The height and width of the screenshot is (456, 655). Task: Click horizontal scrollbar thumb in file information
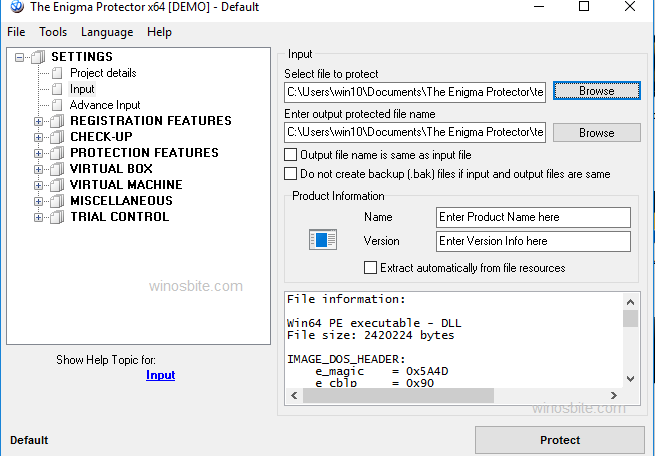pyautogui.click(x=399, y=395)
